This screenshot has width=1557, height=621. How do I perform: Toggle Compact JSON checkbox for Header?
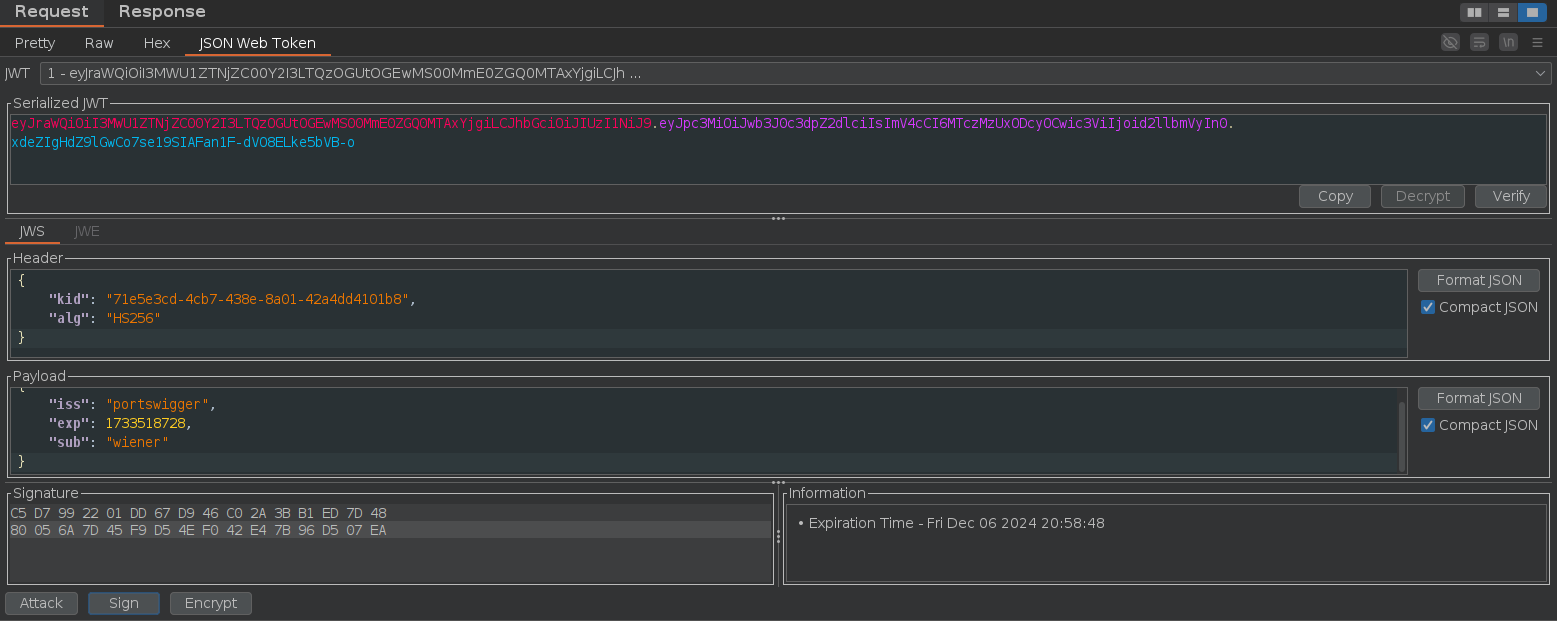click(x=1428, y=307)
